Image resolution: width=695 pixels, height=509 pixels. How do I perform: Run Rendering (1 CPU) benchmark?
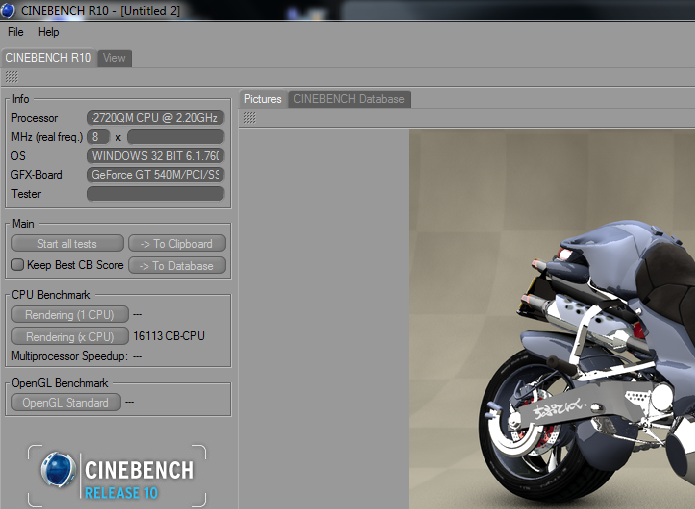coord(69,314)
